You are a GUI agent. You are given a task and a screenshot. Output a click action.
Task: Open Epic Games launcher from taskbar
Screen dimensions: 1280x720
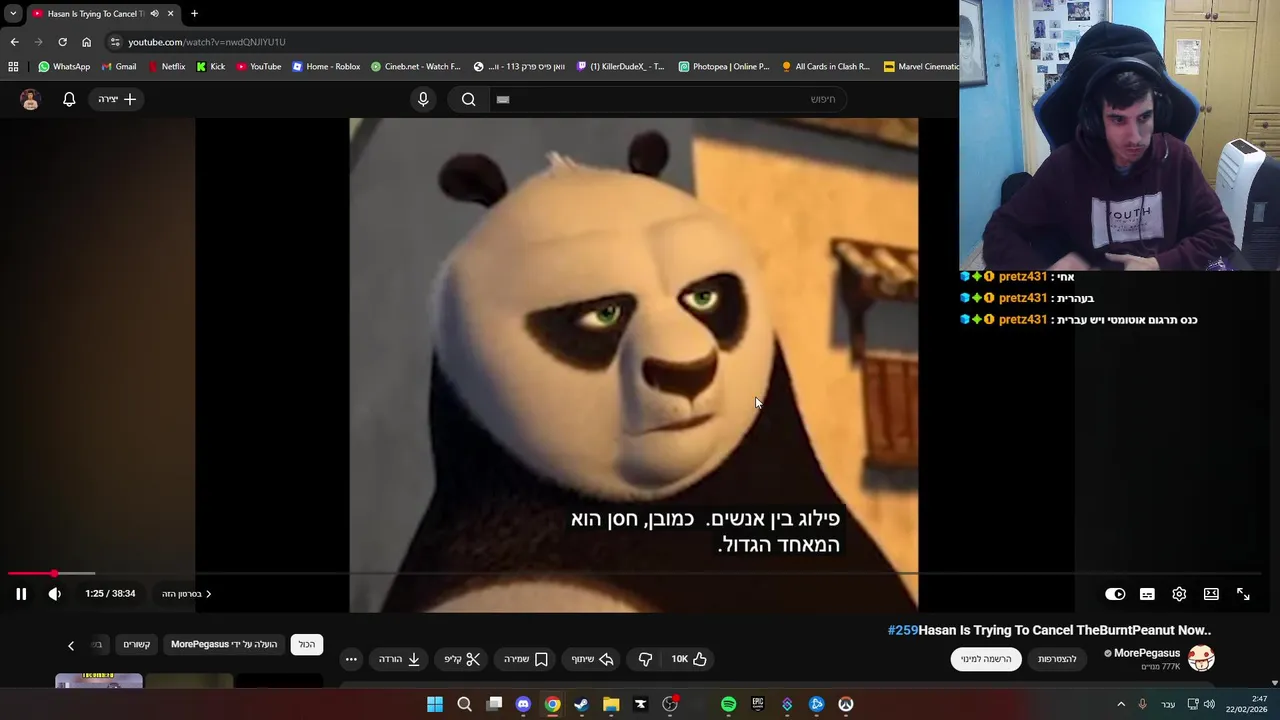(758, 704)
